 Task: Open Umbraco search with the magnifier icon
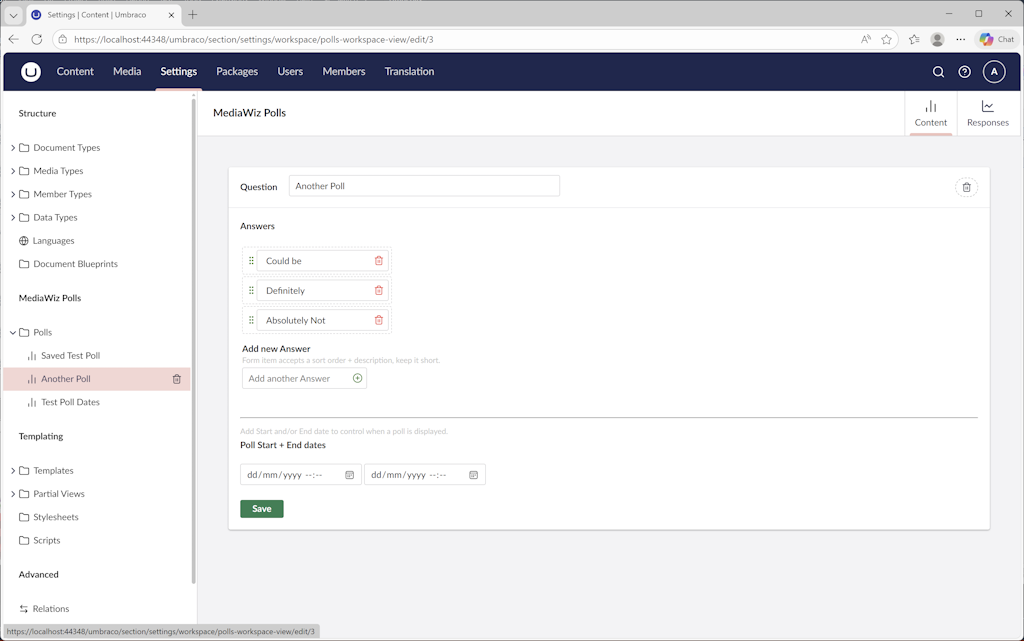pyautogui.click(x=938, y=71)
